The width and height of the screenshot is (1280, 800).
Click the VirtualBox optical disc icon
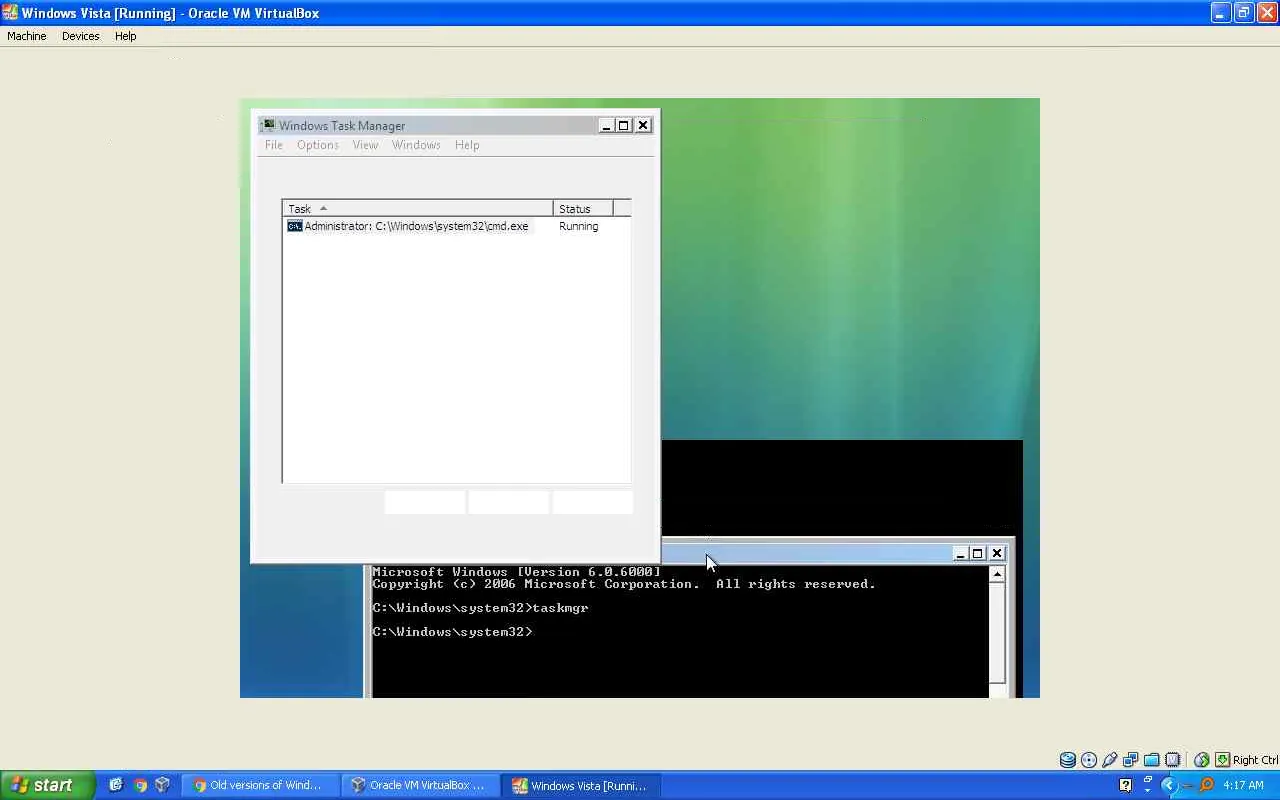(1089, 760)
